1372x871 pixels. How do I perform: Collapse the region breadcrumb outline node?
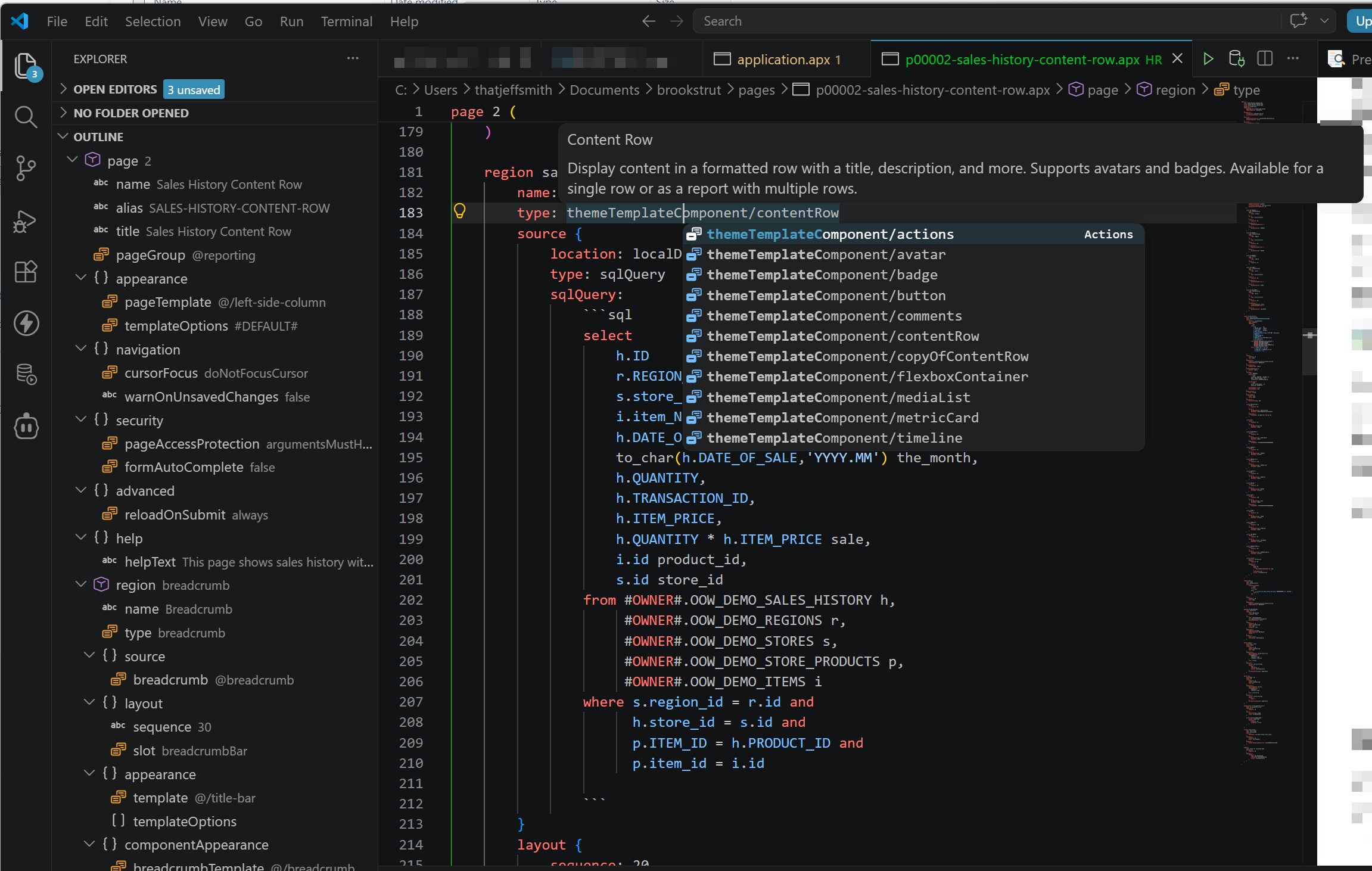[x=80, y=585]
